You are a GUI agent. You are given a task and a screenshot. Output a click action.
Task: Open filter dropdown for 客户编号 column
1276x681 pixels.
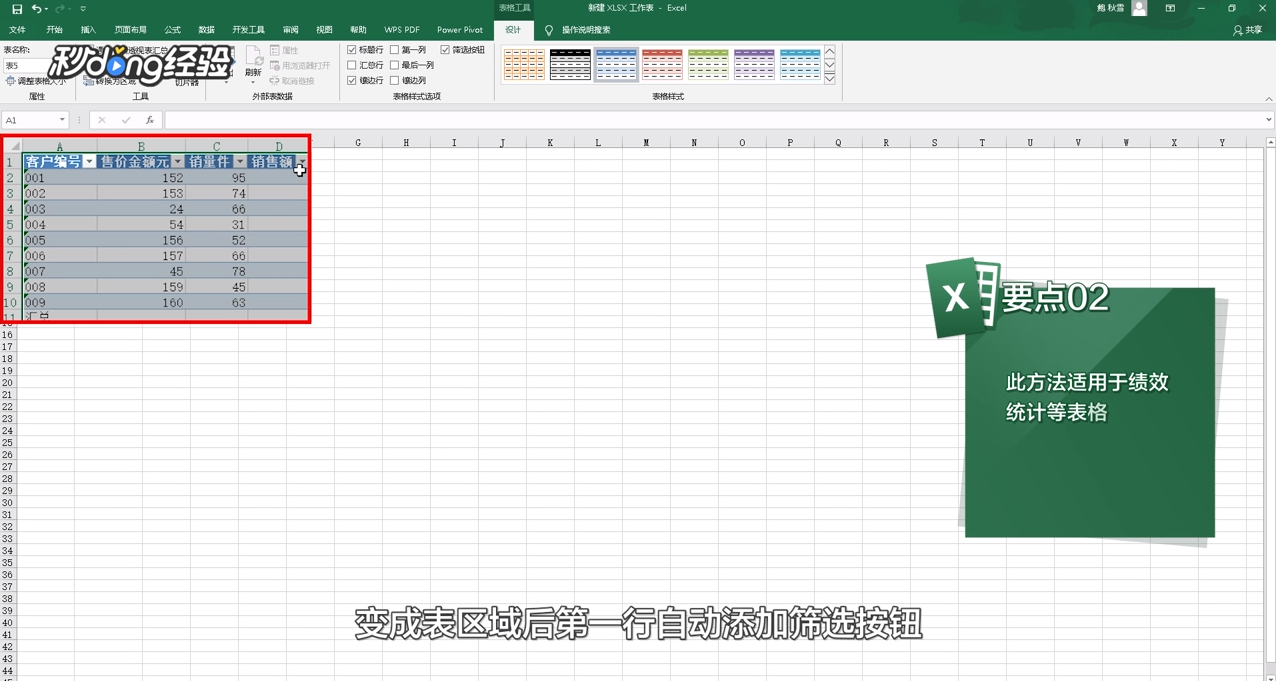click(89, 162)
